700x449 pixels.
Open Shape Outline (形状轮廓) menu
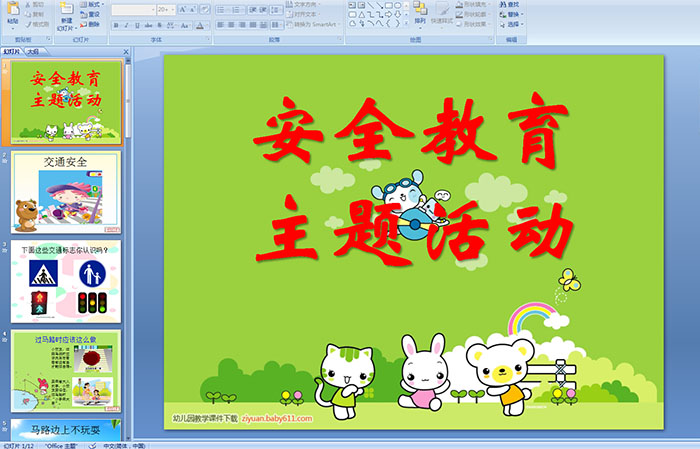(473, 14)
